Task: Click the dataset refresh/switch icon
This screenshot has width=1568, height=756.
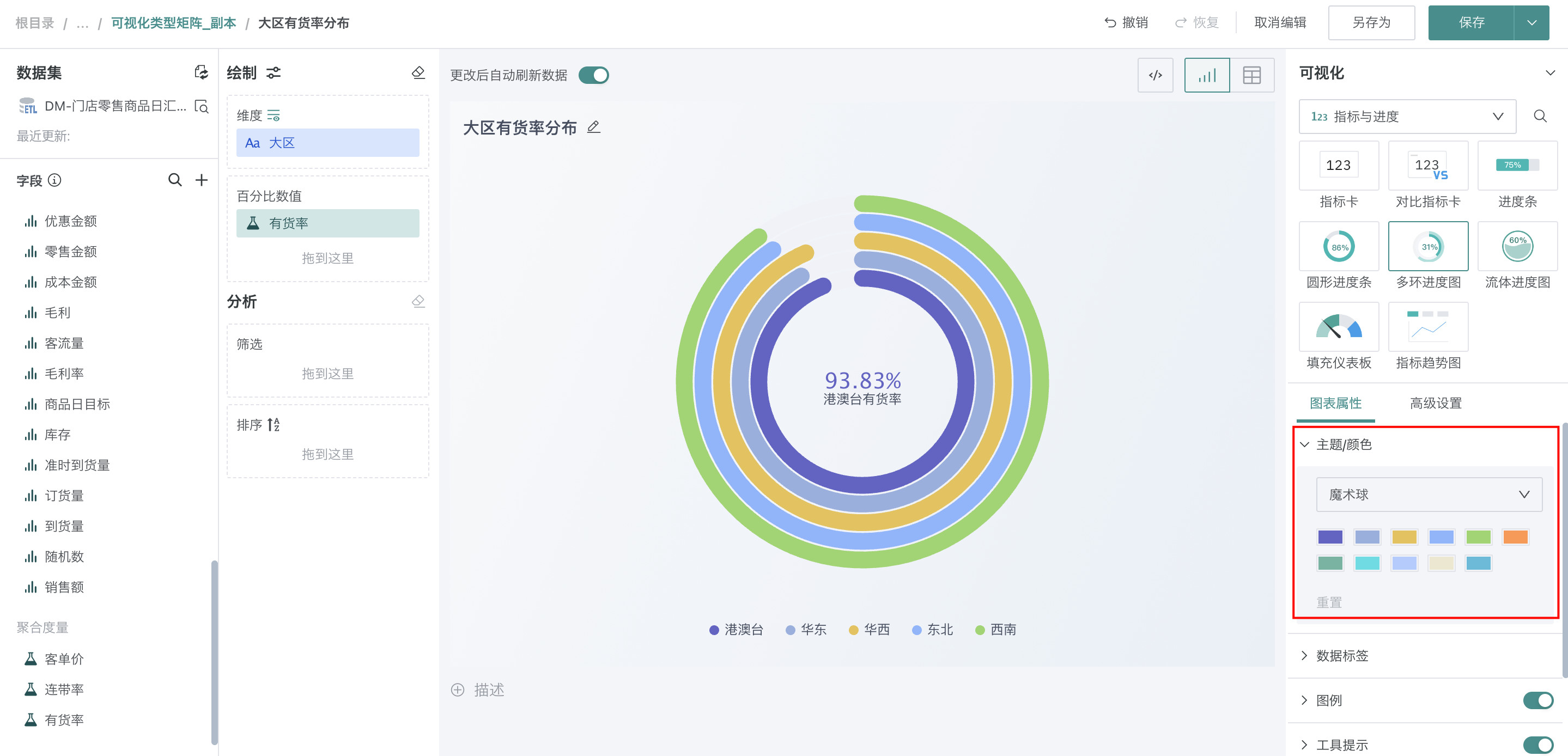Action: [x=201, y=72]
